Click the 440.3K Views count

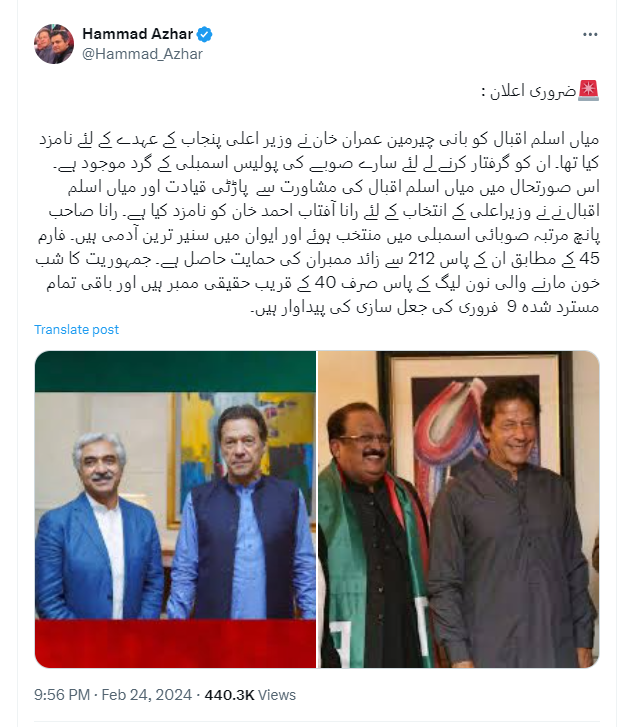click(x=250, y=695)
